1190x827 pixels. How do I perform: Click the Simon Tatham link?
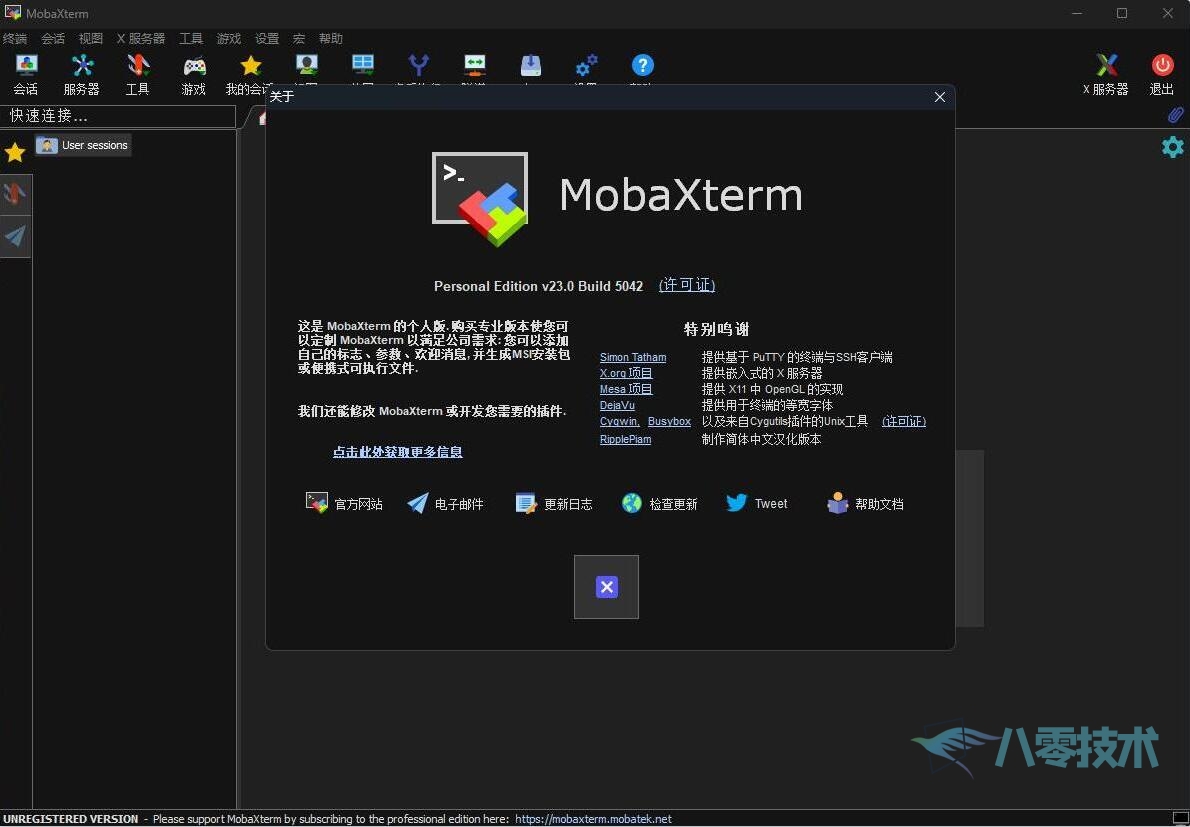[633, 357]
